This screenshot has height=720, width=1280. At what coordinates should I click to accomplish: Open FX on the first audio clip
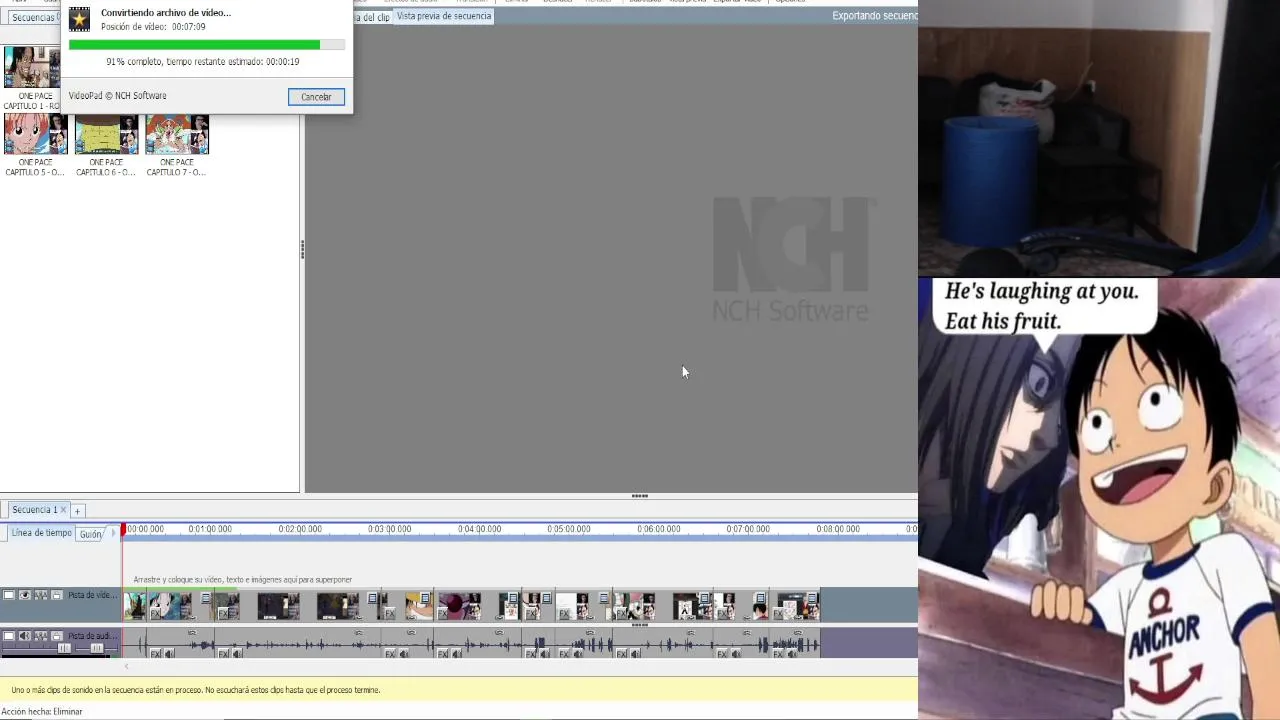click(x=155, y=654)
